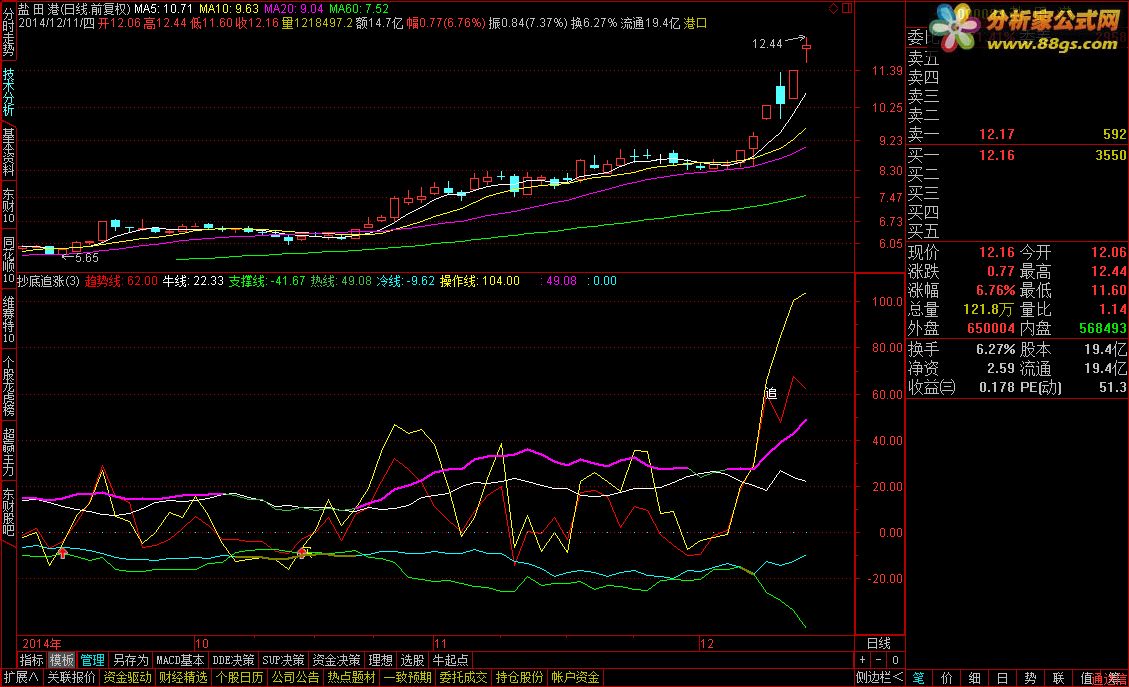This screenshot has width=1129, height=687.
Task: Open the 热点题材 tab
Action: click(351, 678)
